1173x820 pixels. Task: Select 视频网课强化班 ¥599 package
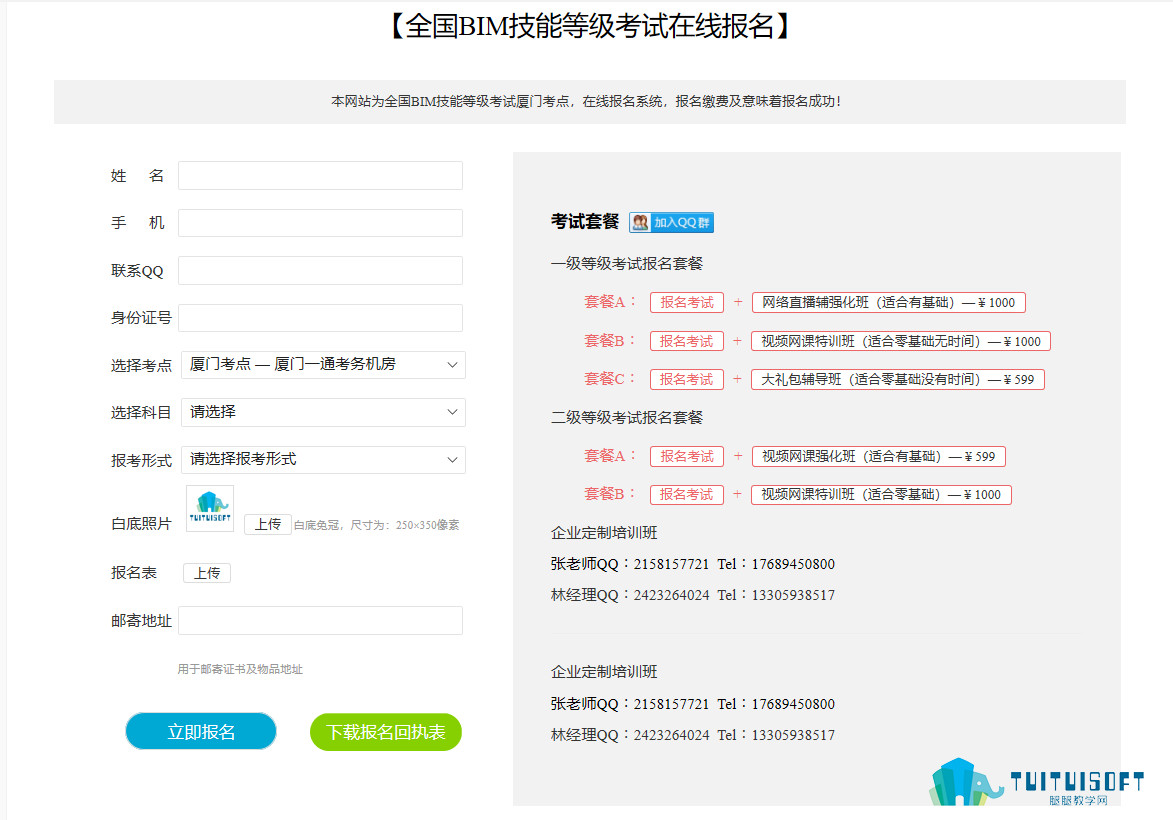pos(878,456)
